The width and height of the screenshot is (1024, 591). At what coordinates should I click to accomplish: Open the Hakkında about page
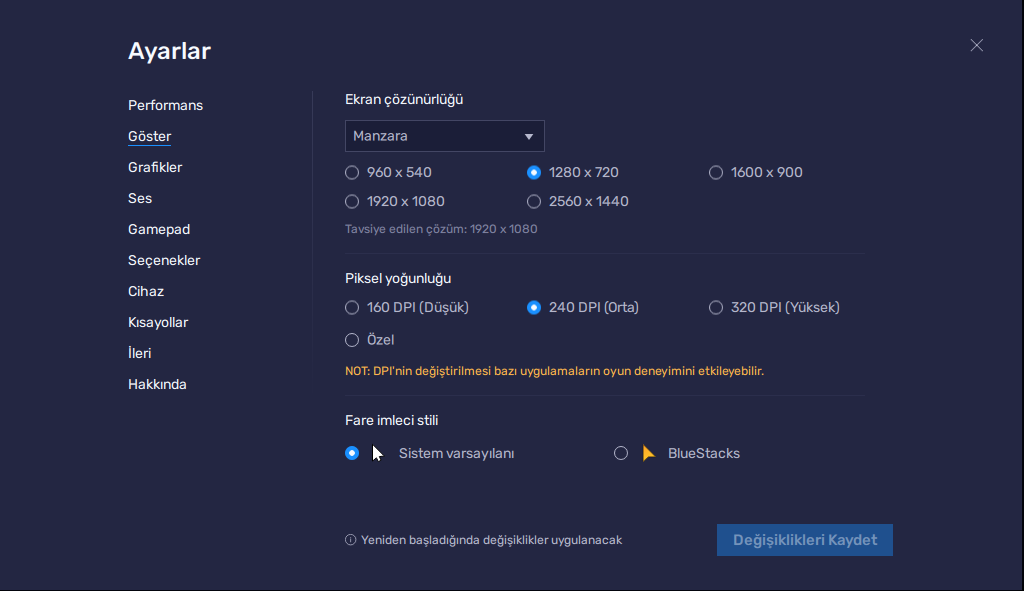coord(157,384)
